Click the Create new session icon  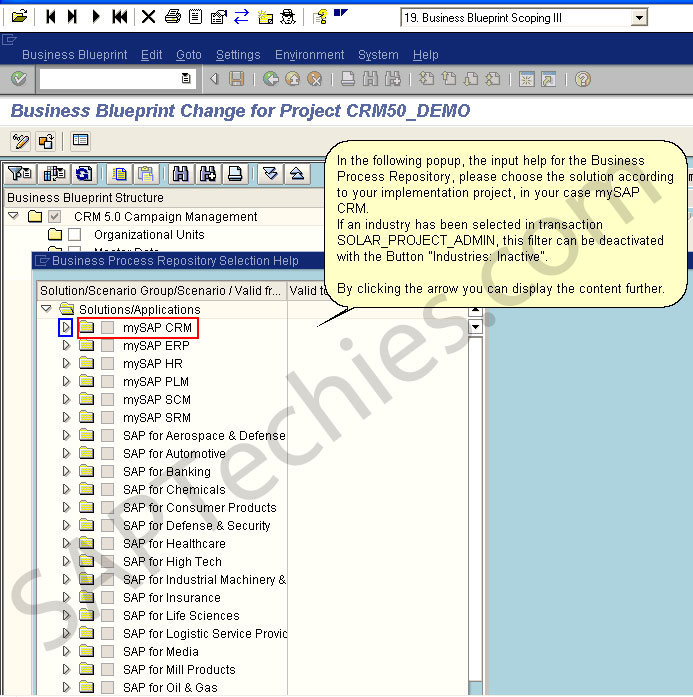(x=526, y=79)
